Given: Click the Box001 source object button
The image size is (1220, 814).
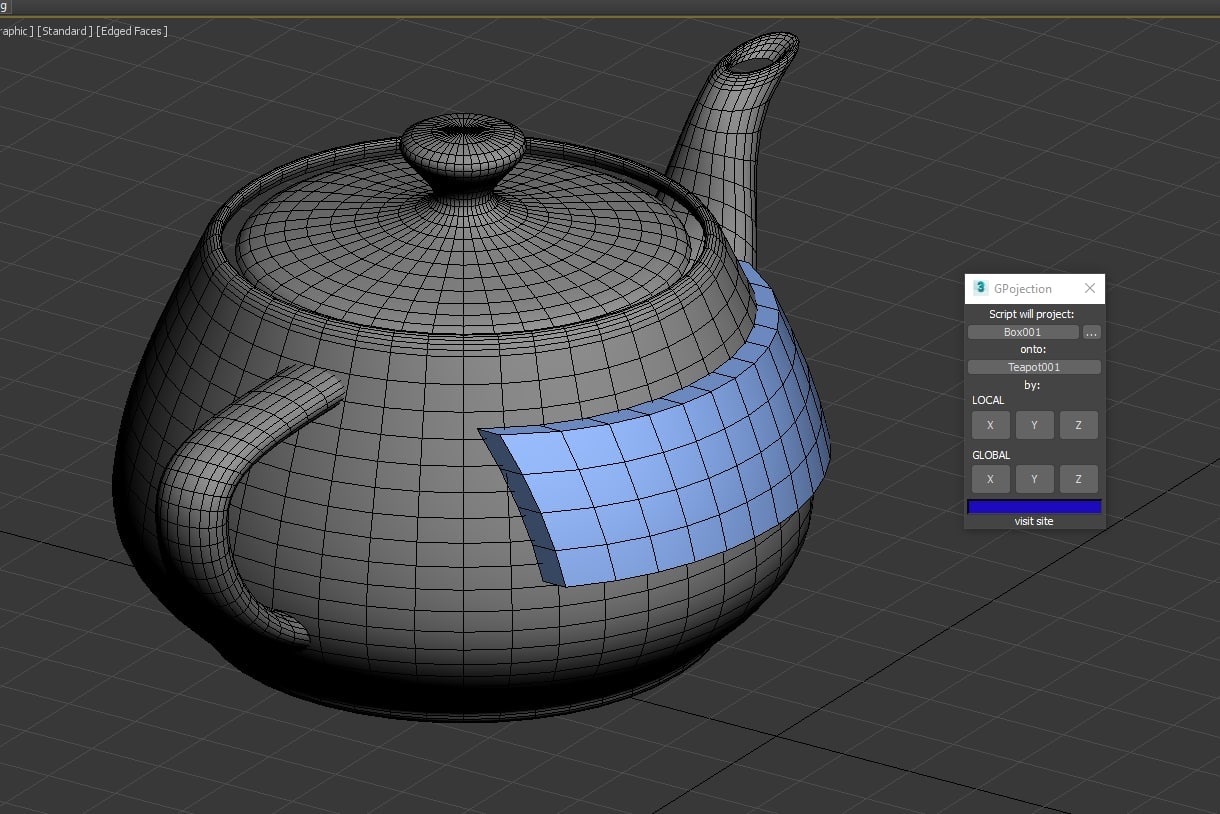Looking at the screenshot, I should coord(1023,332).
